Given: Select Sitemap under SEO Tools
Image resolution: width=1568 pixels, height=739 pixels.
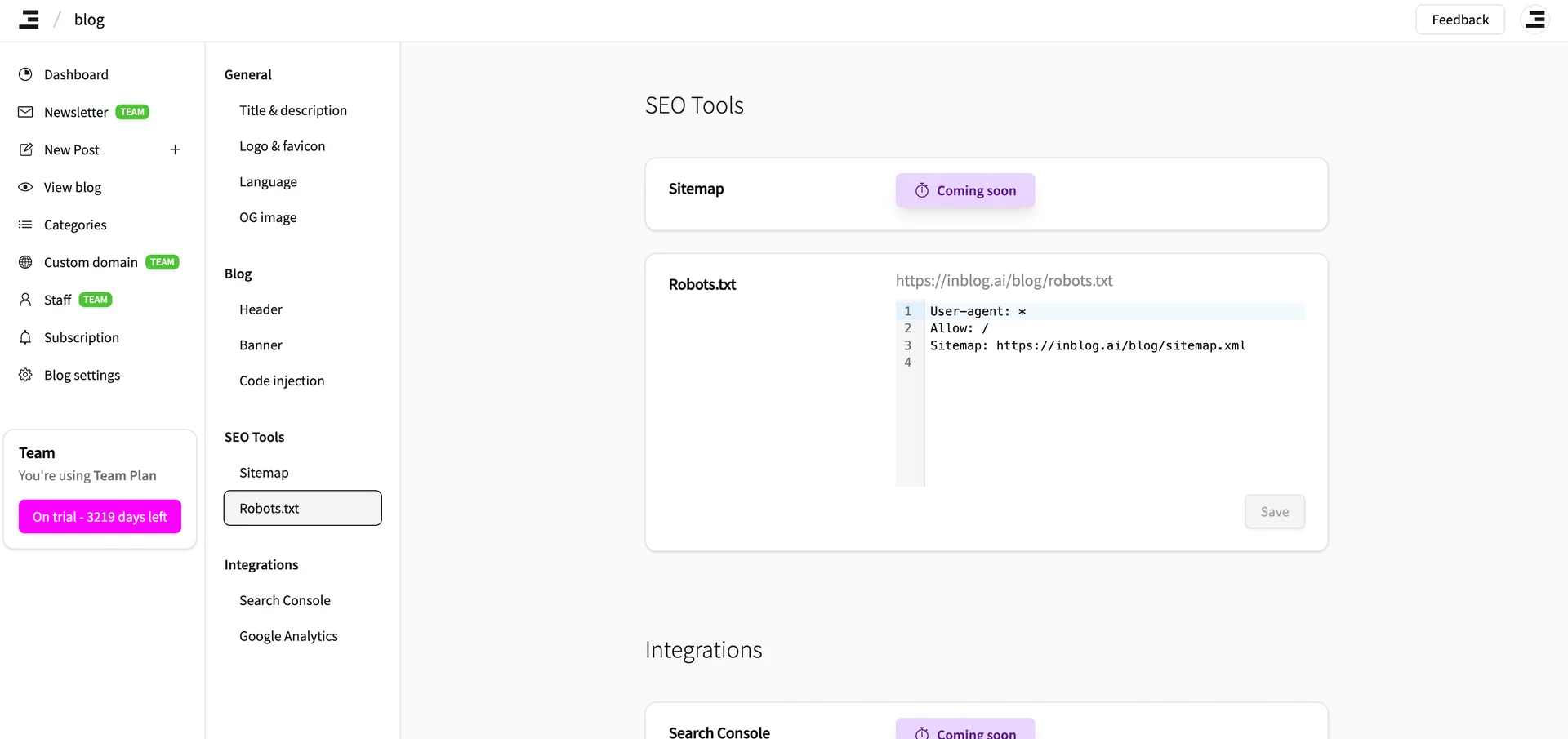Looking at the screenshot, I should tap(263, 472).
